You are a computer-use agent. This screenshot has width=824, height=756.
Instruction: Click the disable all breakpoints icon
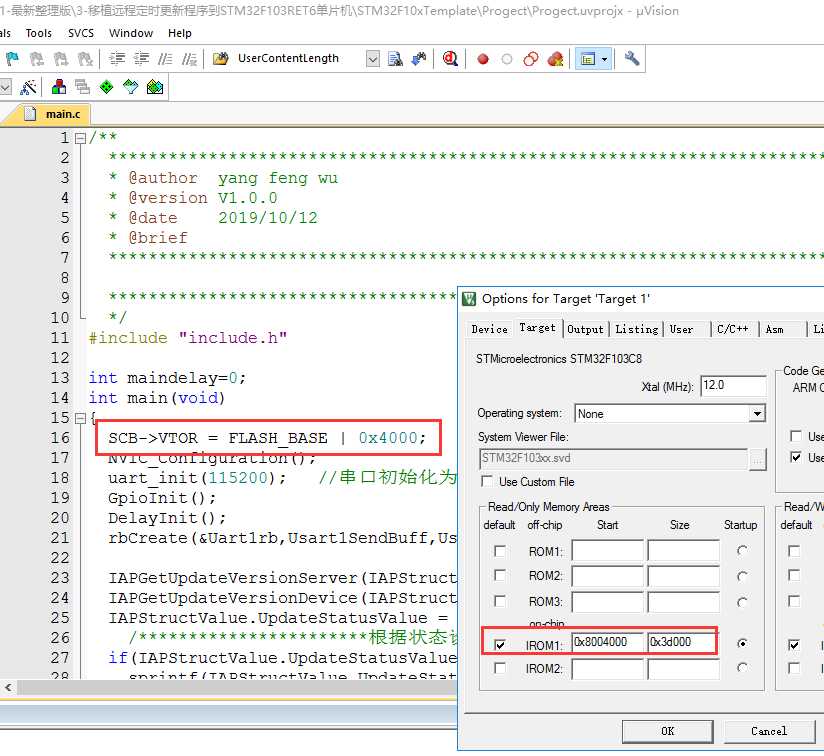[531, 59]
